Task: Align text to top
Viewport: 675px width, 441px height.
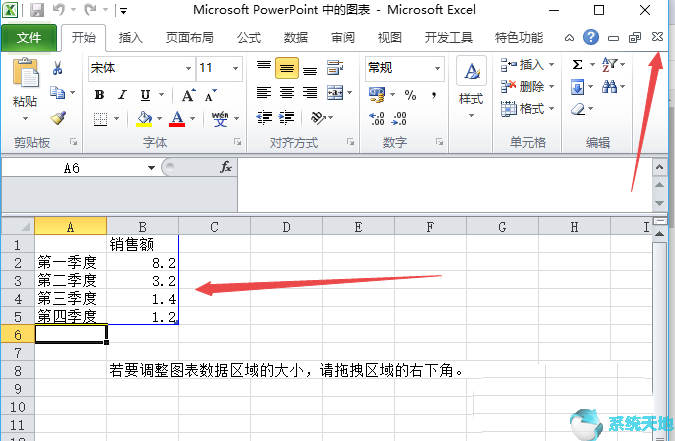Action: [264, 68]
